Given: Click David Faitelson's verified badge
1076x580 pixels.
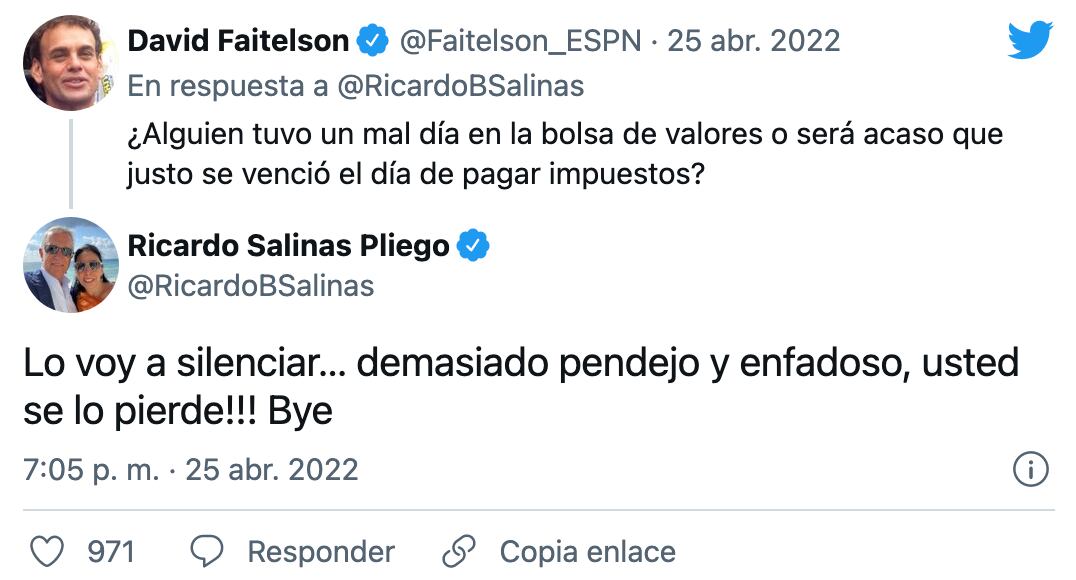Looking at the screenshot, I should tap(374, 42).
